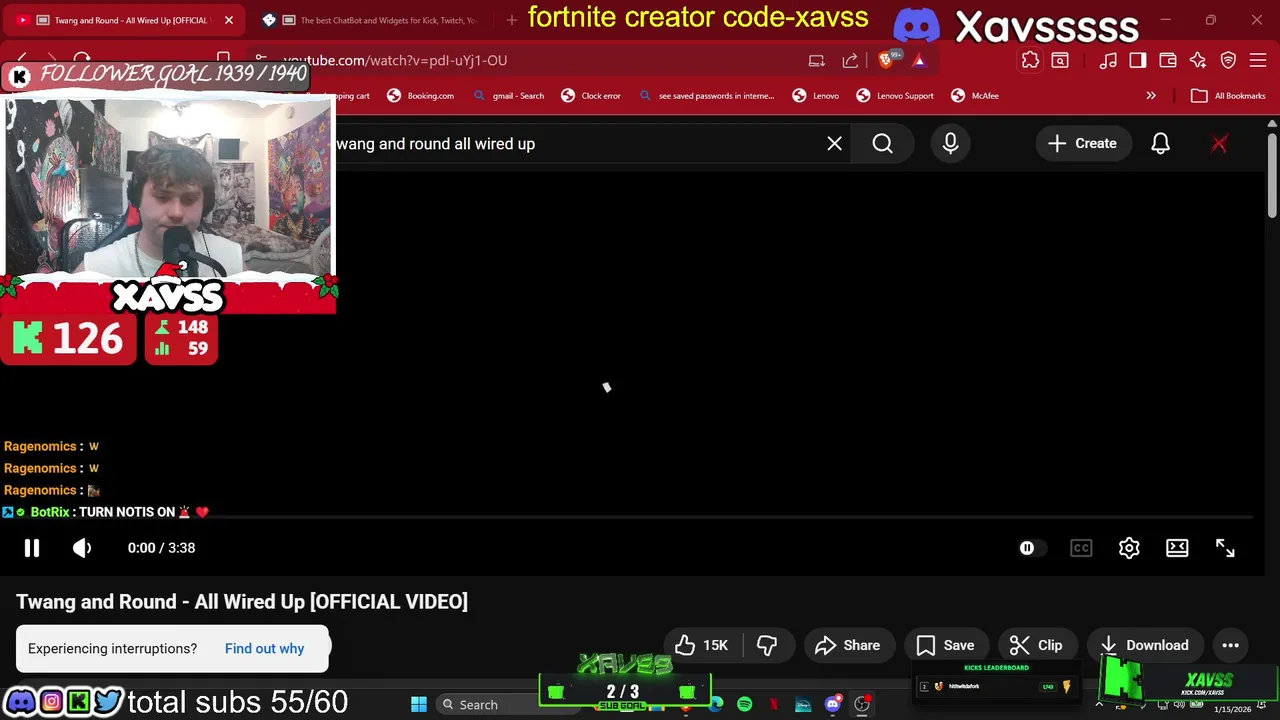1280x720 pixels.
Task: Open Brave Rewards triangle icon
Action: click(919, 60)
